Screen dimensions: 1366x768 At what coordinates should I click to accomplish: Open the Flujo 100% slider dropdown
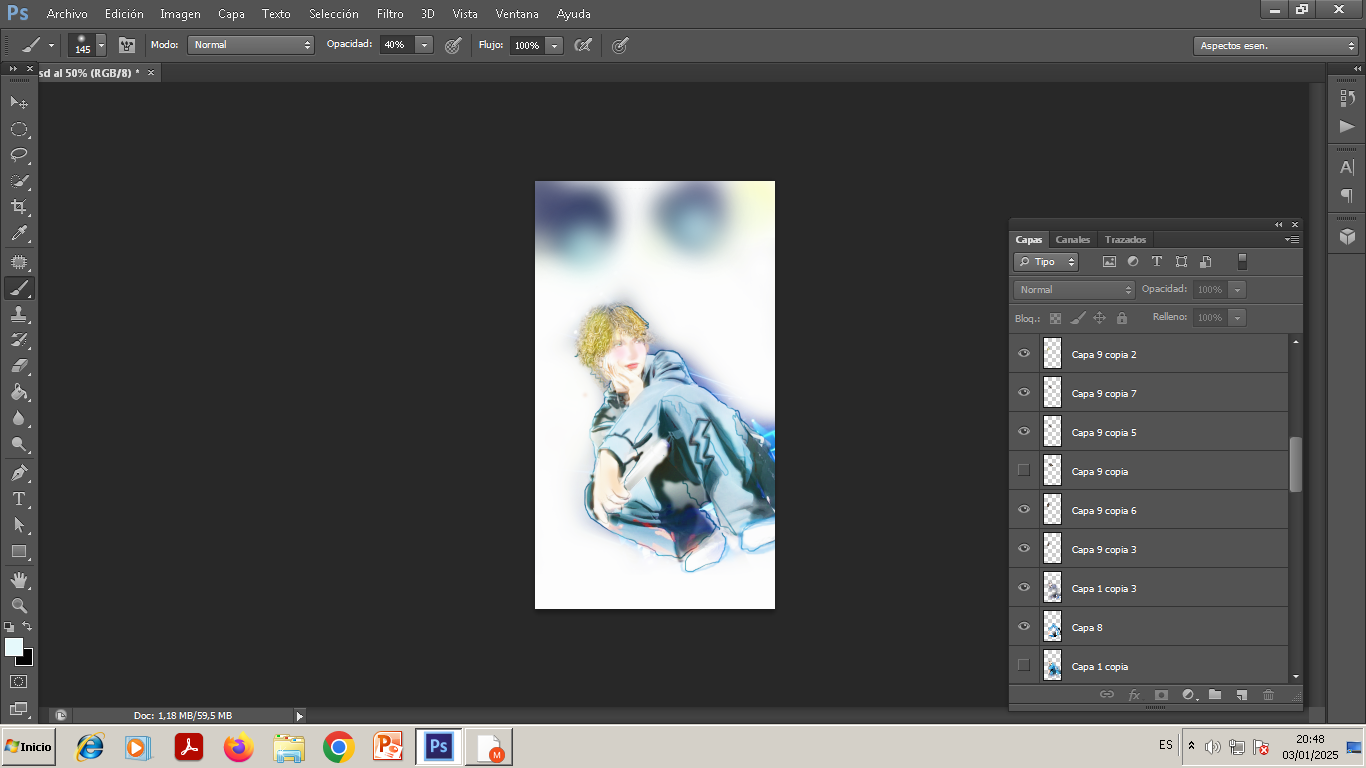(554, 45)
